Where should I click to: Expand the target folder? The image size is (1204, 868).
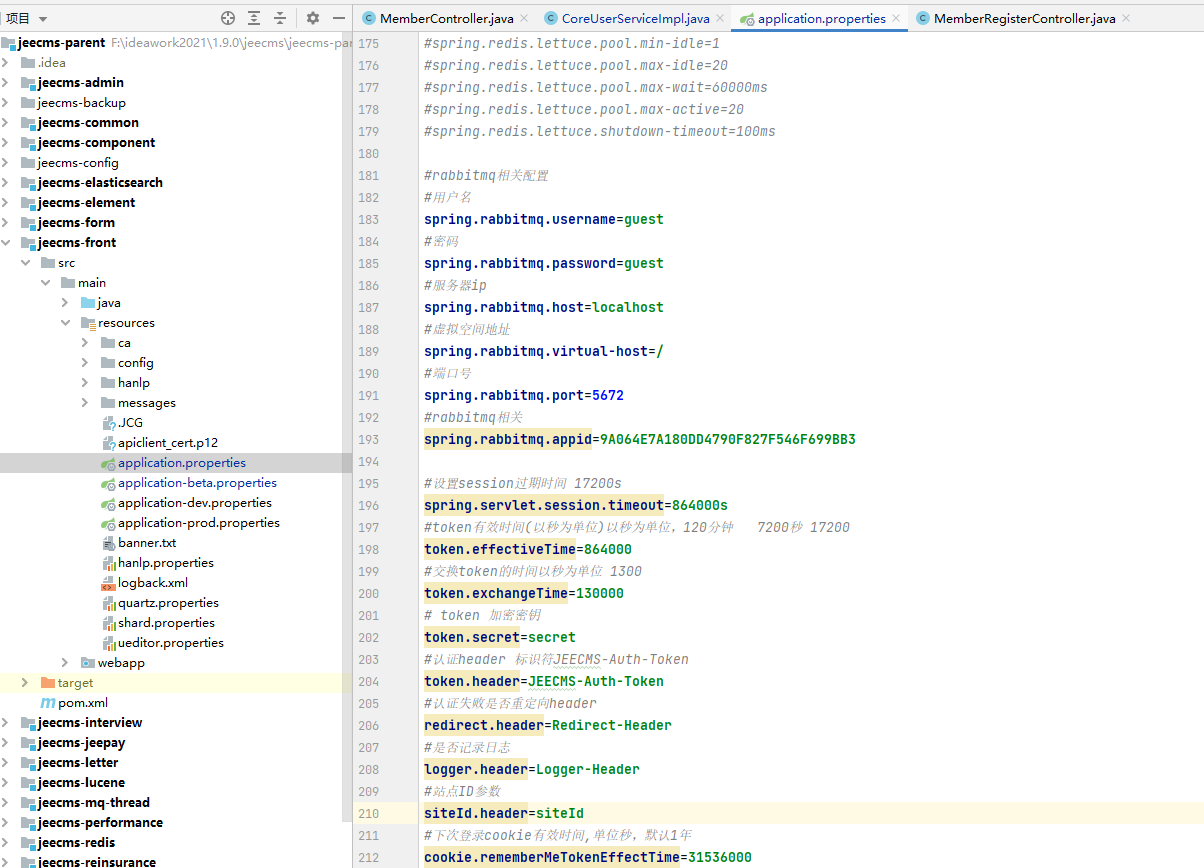click(25, 682)
